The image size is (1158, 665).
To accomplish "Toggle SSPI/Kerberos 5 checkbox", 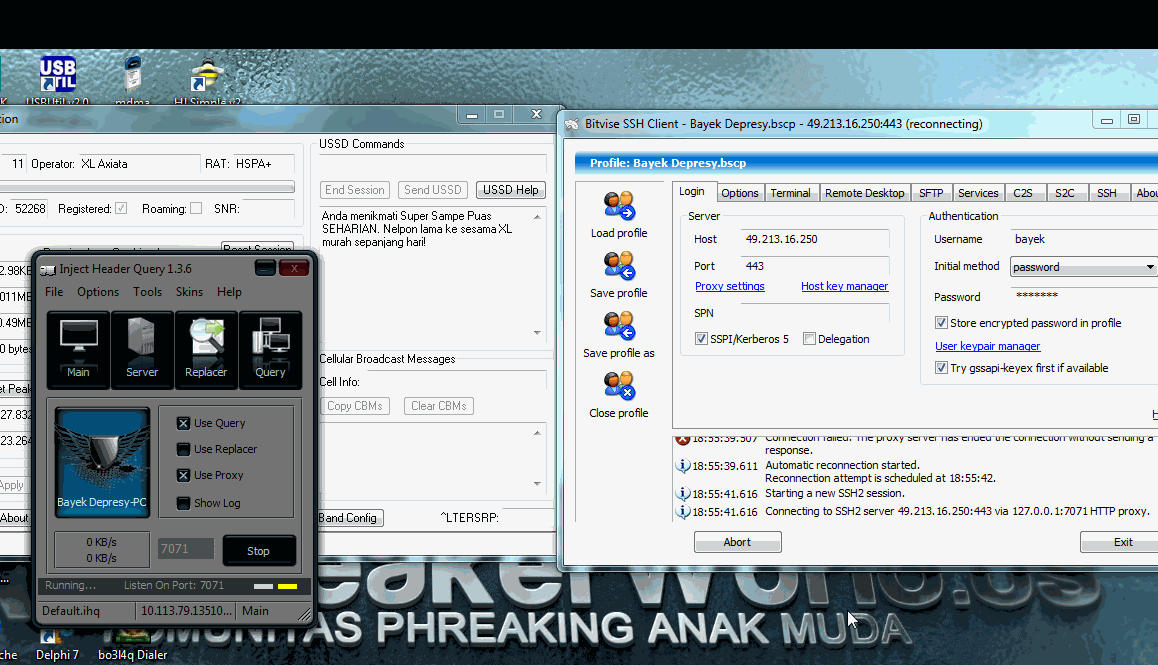I will 701,338.
